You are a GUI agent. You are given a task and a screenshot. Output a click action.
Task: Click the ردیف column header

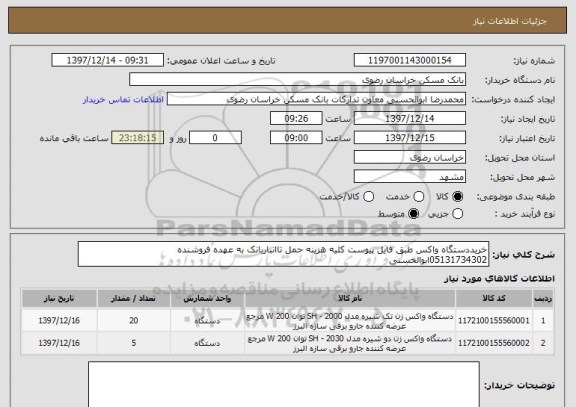point(543,299)
